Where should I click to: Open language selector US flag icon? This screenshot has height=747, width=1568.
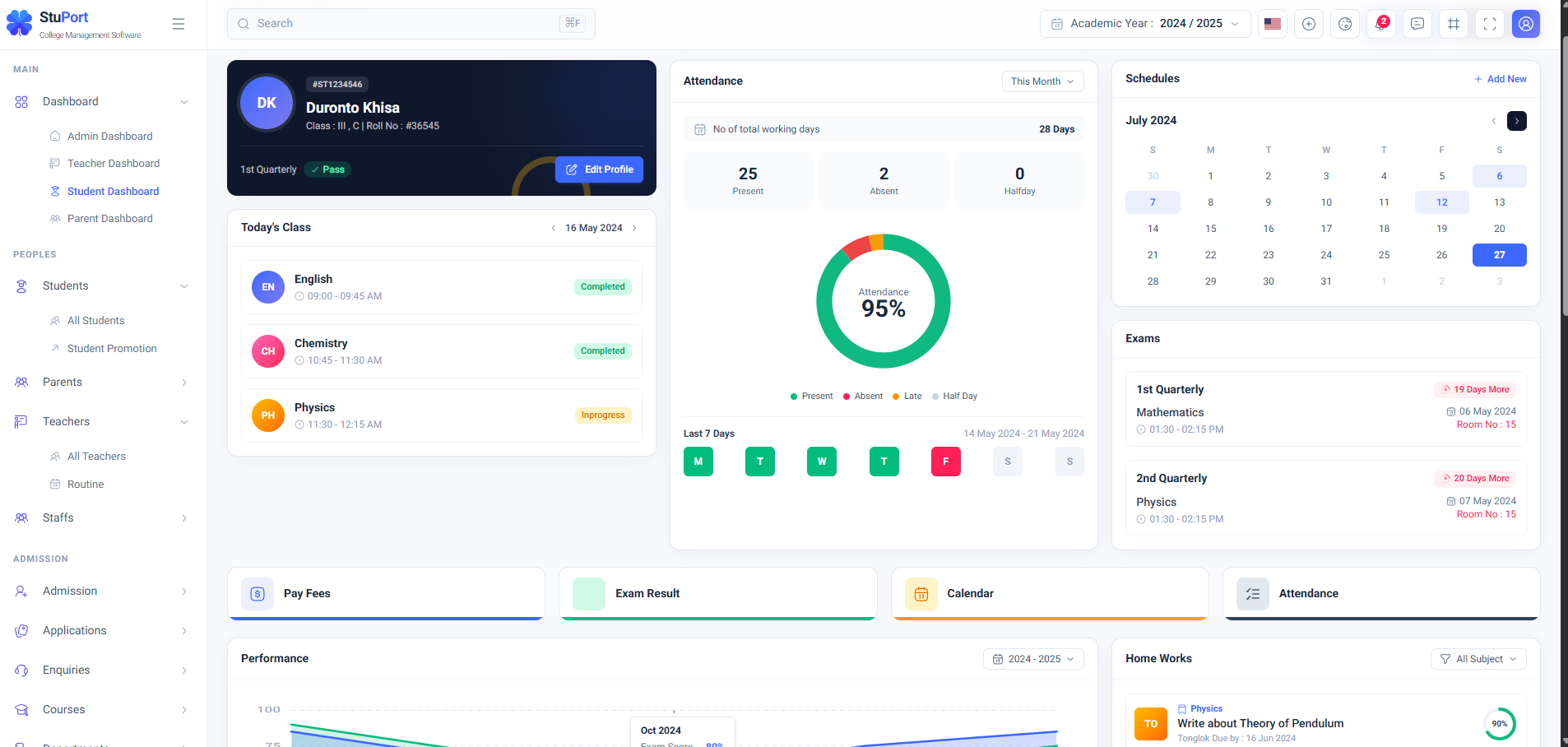pos(1273,24)
